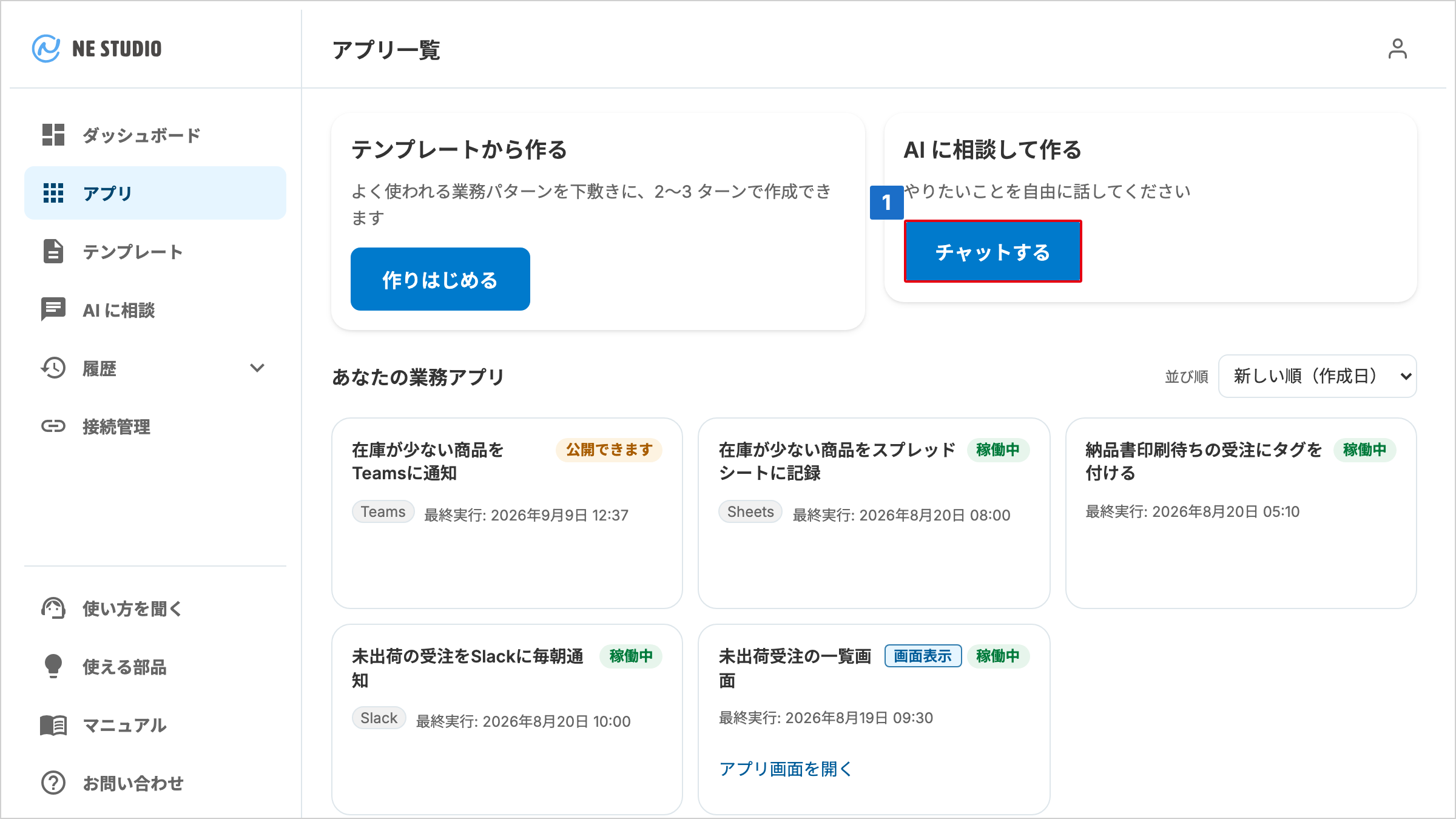Click the NE STUDIO logo icon
Image resolution: width=1456 pixels, height=819 pixels.
click(46, 49)
